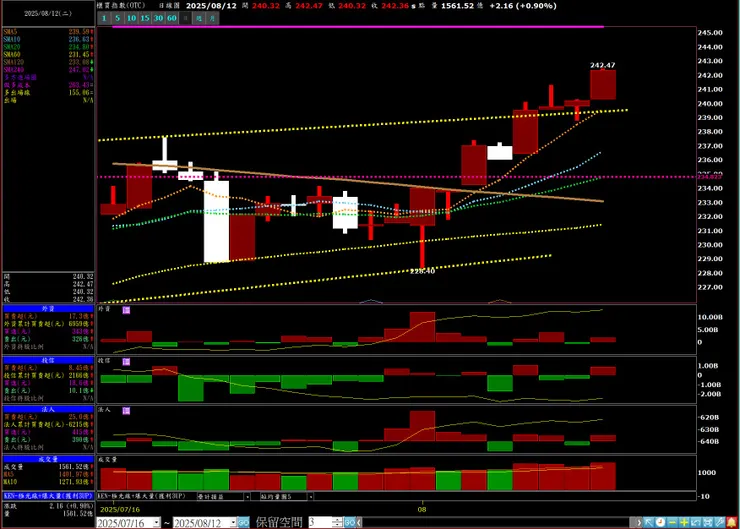Click the 法人累計買賣超 -6215億 row
This screenshot has height=529, width=740.
tap(48, 424)
